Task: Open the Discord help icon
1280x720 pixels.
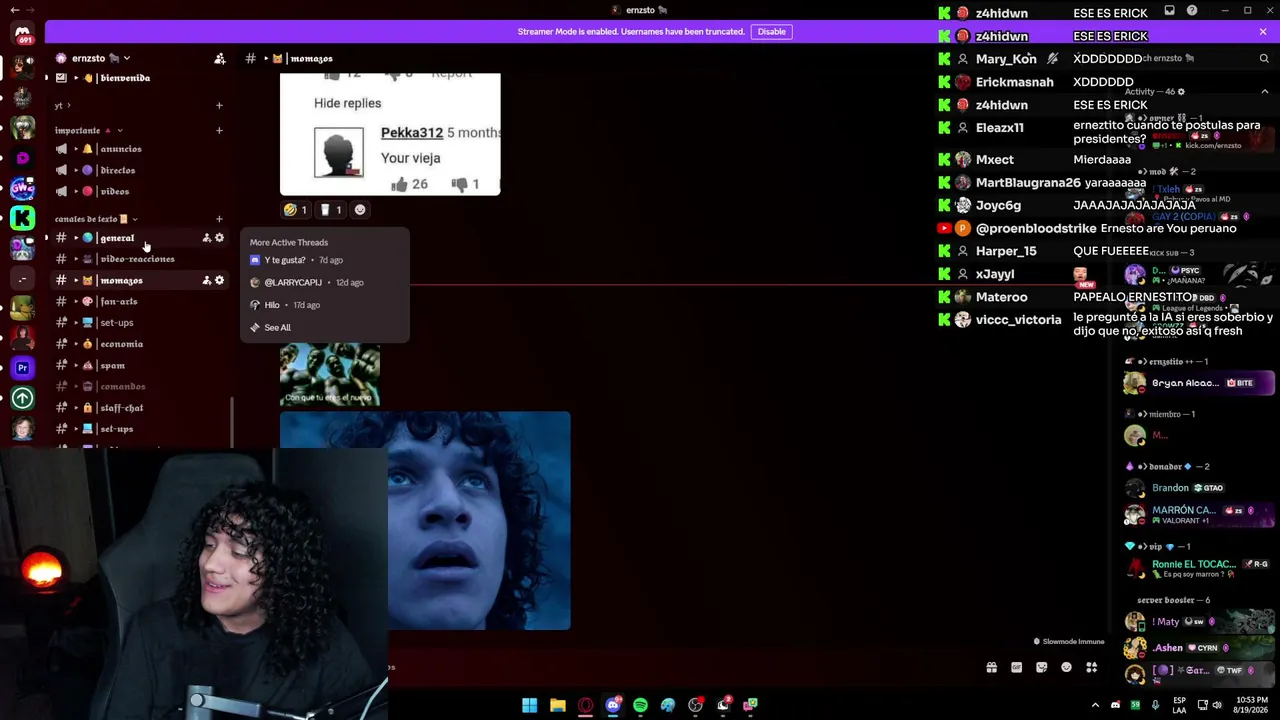Action: pyautogui.click(x=1192, y=11)
